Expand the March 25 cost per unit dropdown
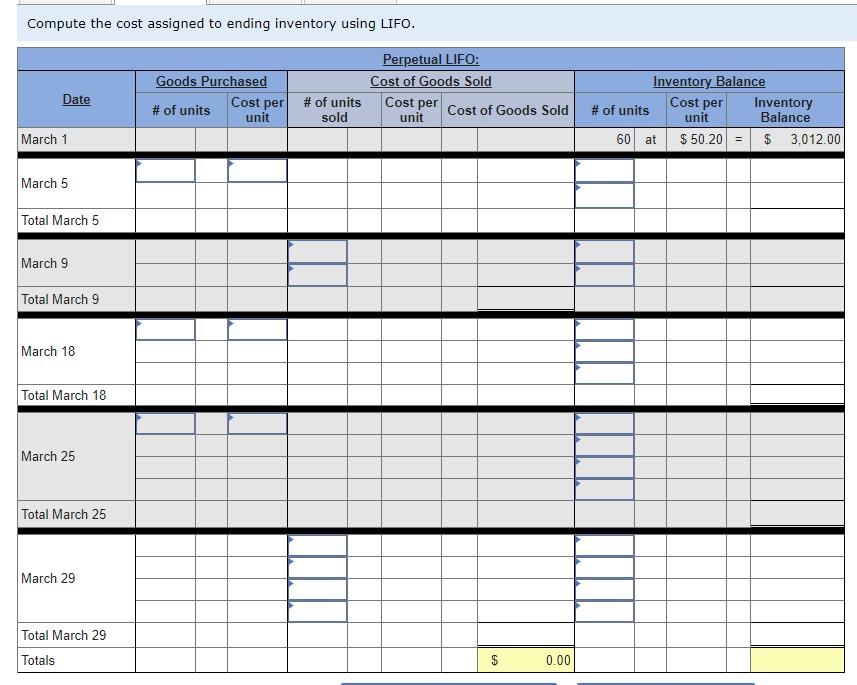Image resolution: width=857 pixels, height=685 pixels. coord(258,423)
